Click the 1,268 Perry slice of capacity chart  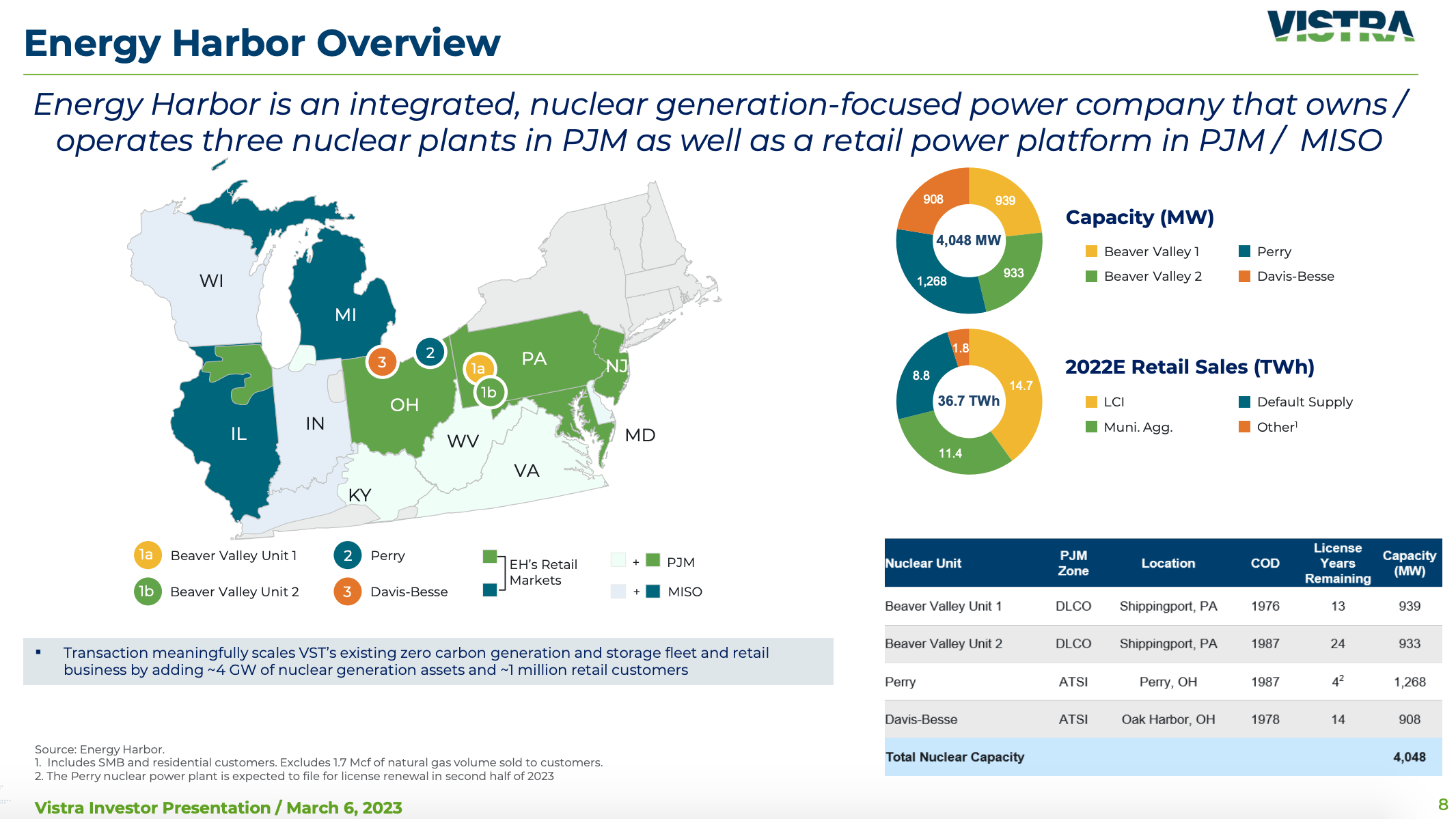932,281
